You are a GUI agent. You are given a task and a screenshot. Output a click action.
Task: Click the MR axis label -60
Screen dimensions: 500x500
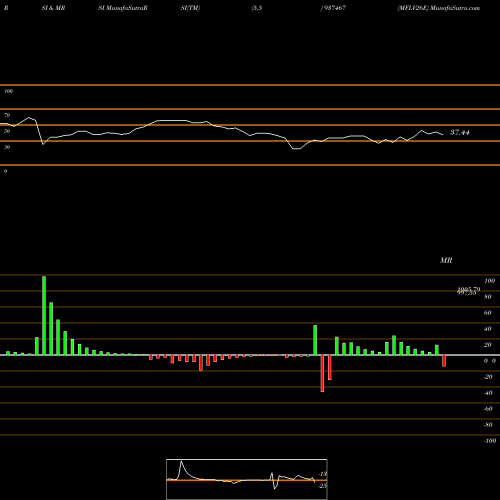click(488, 409)
